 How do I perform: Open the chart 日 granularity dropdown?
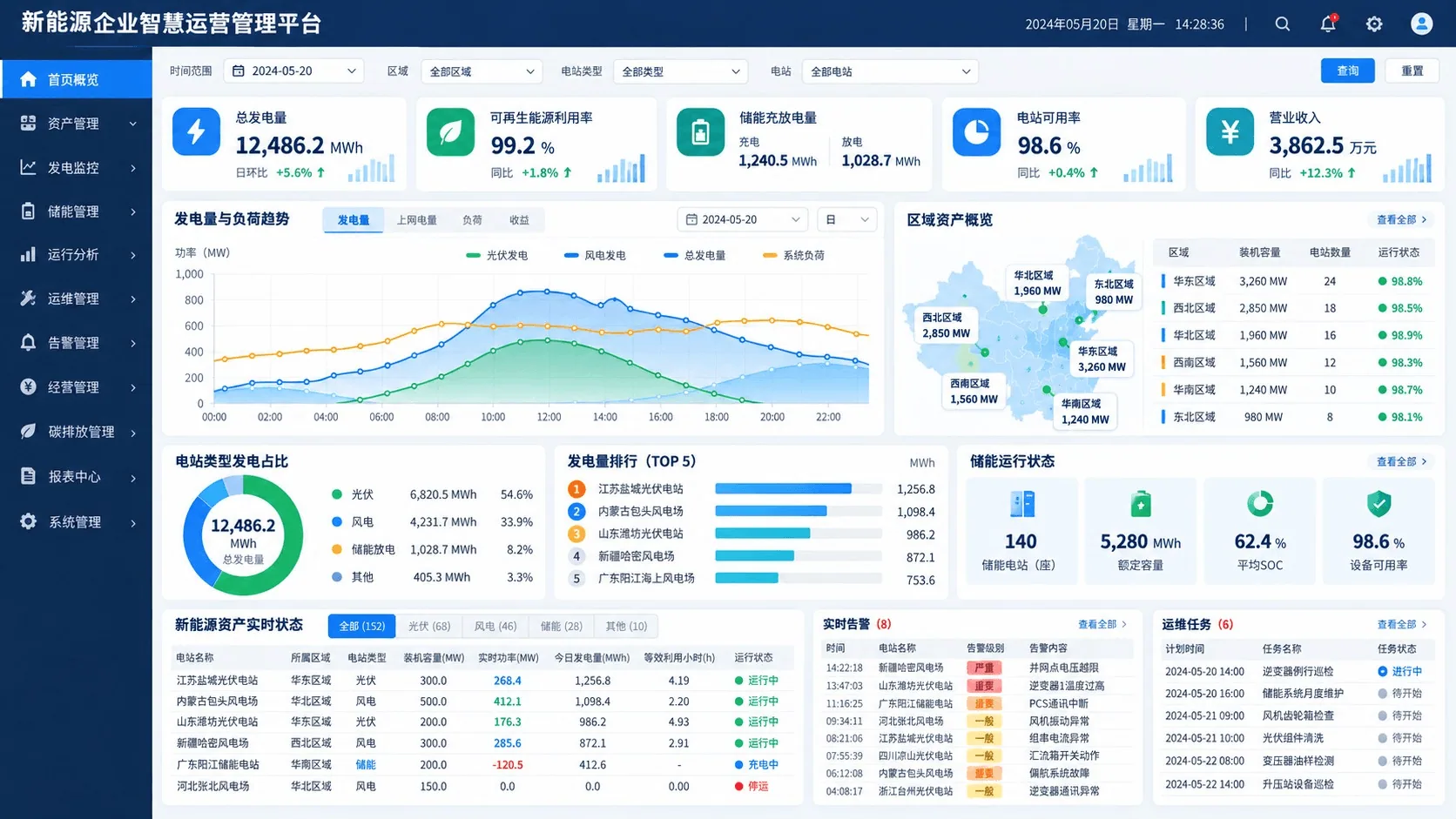click(847, 219)
